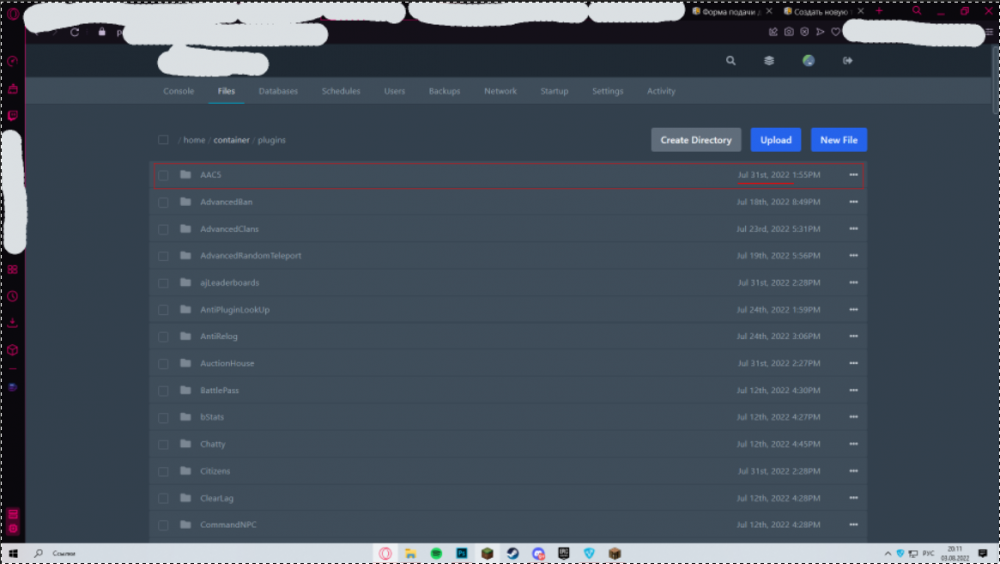Click the Upload button
Viewport: 1000px width, 564px height.
776,140
